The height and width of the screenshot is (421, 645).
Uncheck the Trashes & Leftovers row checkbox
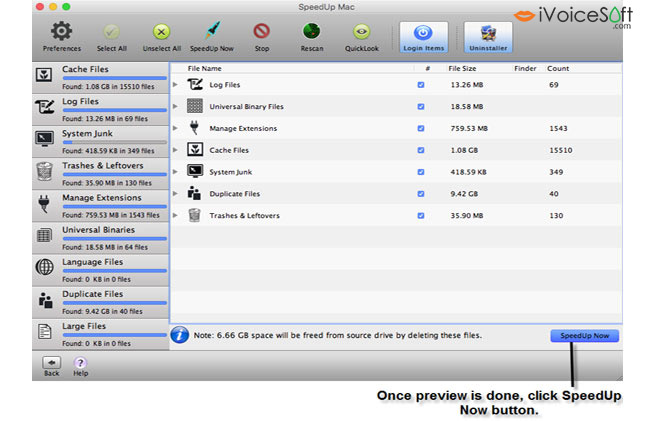tap(421, 216)
